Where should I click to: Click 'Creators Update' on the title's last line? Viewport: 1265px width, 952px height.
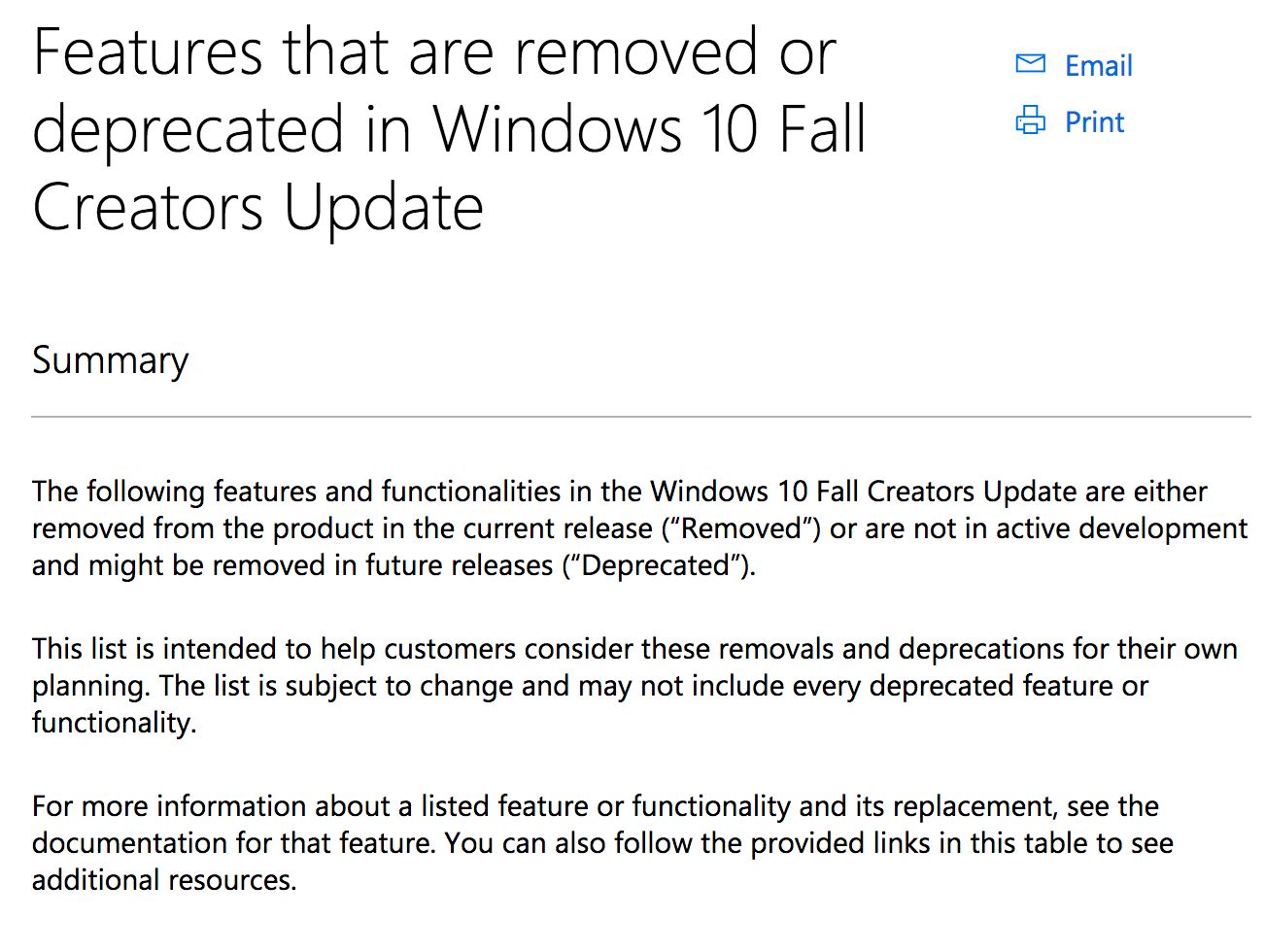[257, 208]
